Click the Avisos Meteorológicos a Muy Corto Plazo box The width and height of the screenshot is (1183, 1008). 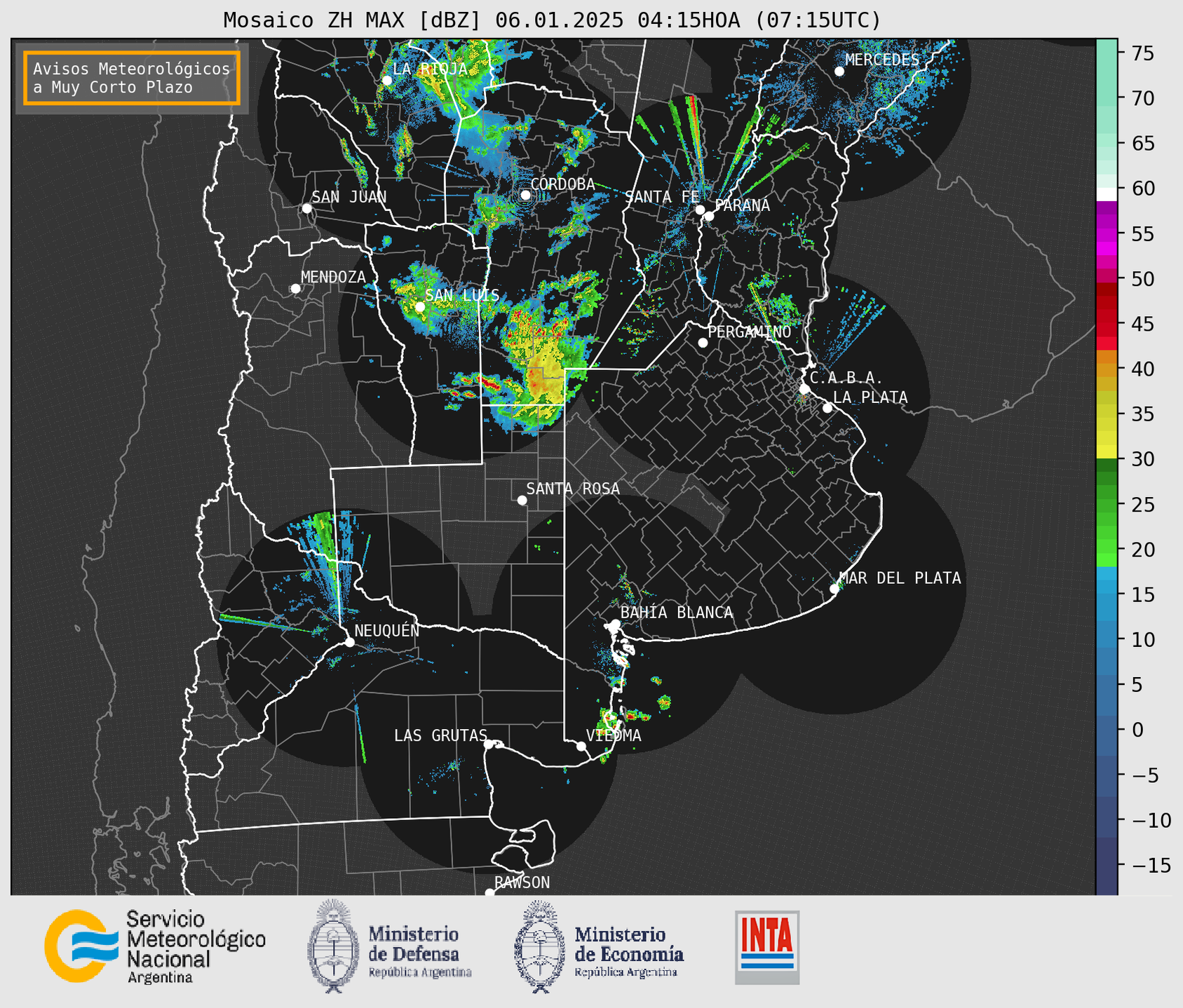132,78
